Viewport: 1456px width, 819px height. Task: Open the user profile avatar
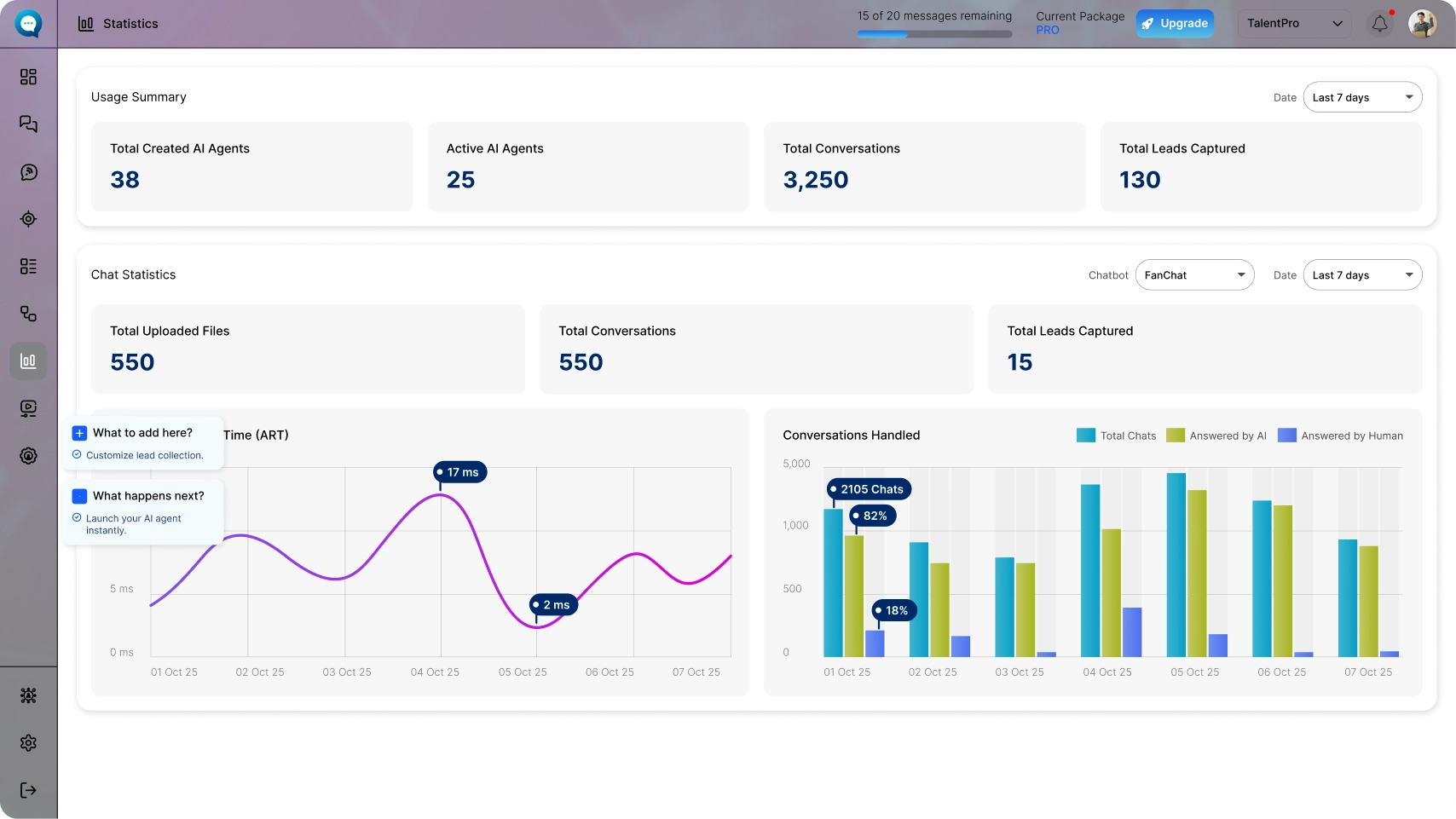1422,24
